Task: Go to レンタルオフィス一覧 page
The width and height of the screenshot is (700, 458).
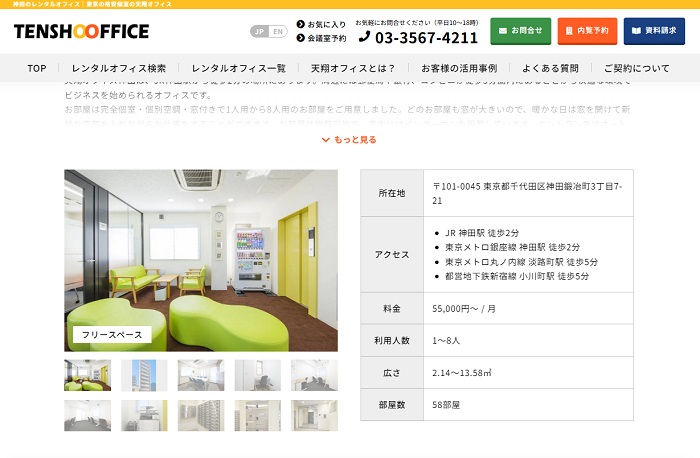Action: [x=238, y=68]
